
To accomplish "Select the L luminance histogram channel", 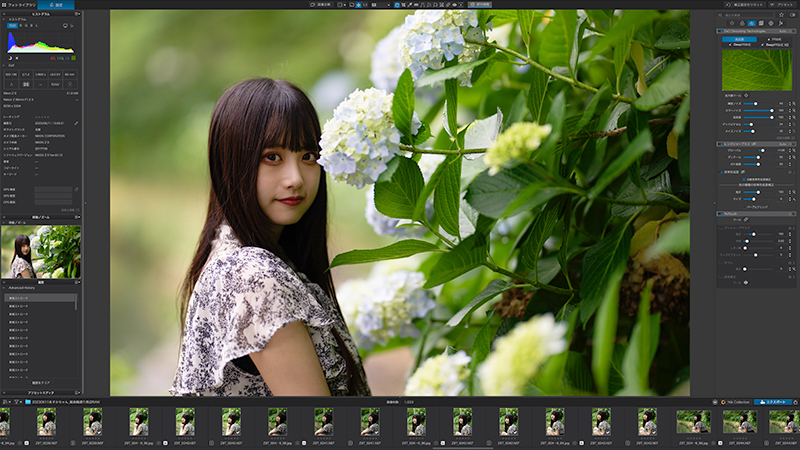I will 37,26.
